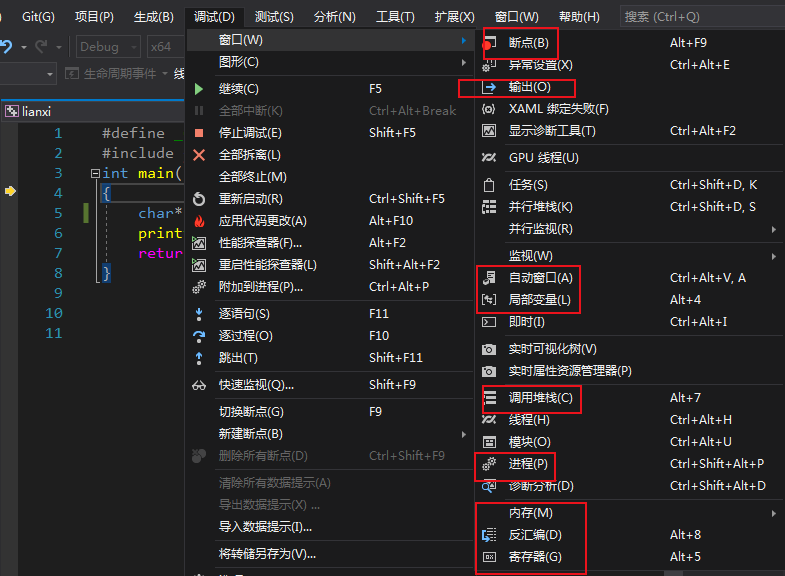Click the Disassembly window icon
This screenshot has width=785, height=576.
coord(489,535)
